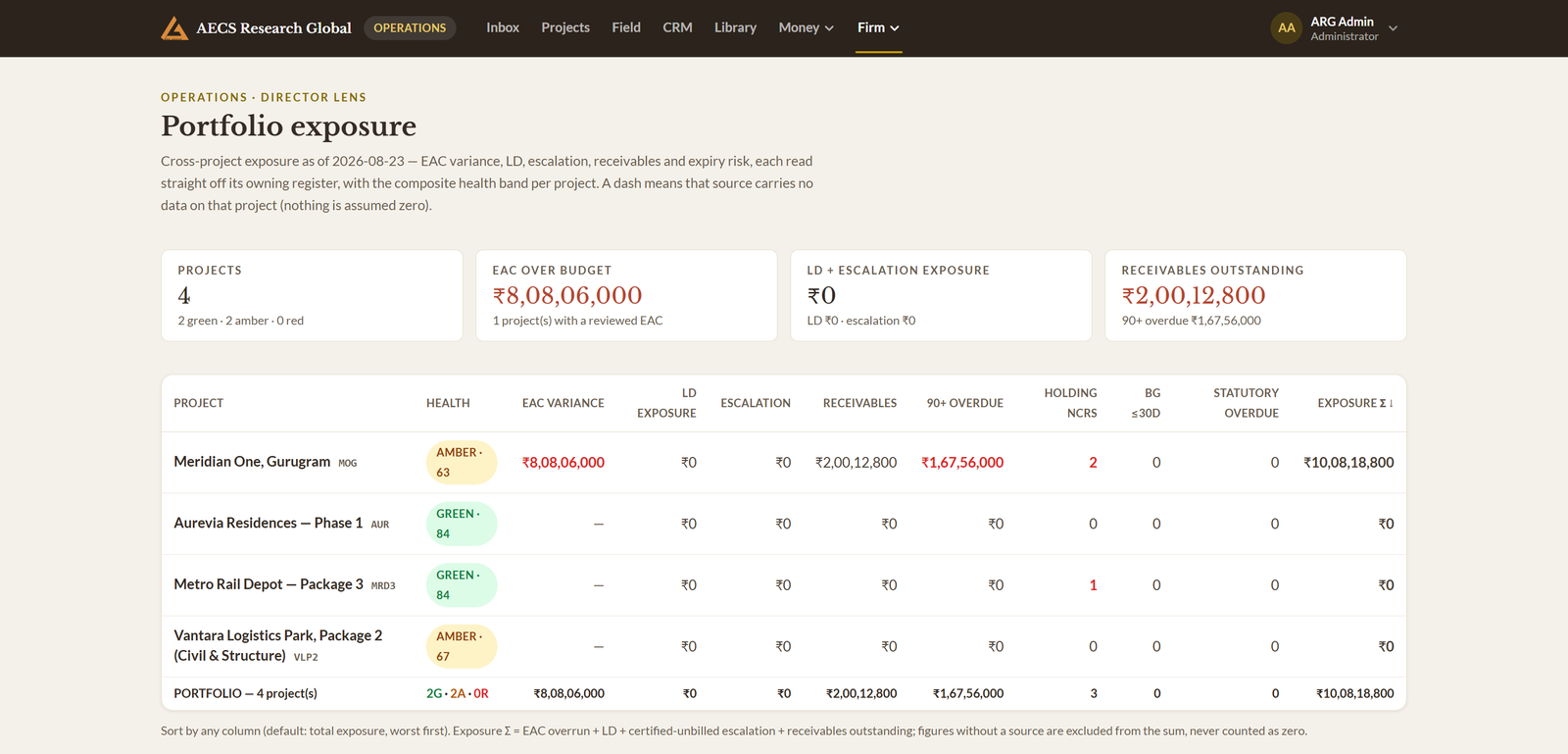The image size is (1568, 754).
Task: Click Vantara Logistics Park AMBER 67 badge
Action: click(461, 646)
